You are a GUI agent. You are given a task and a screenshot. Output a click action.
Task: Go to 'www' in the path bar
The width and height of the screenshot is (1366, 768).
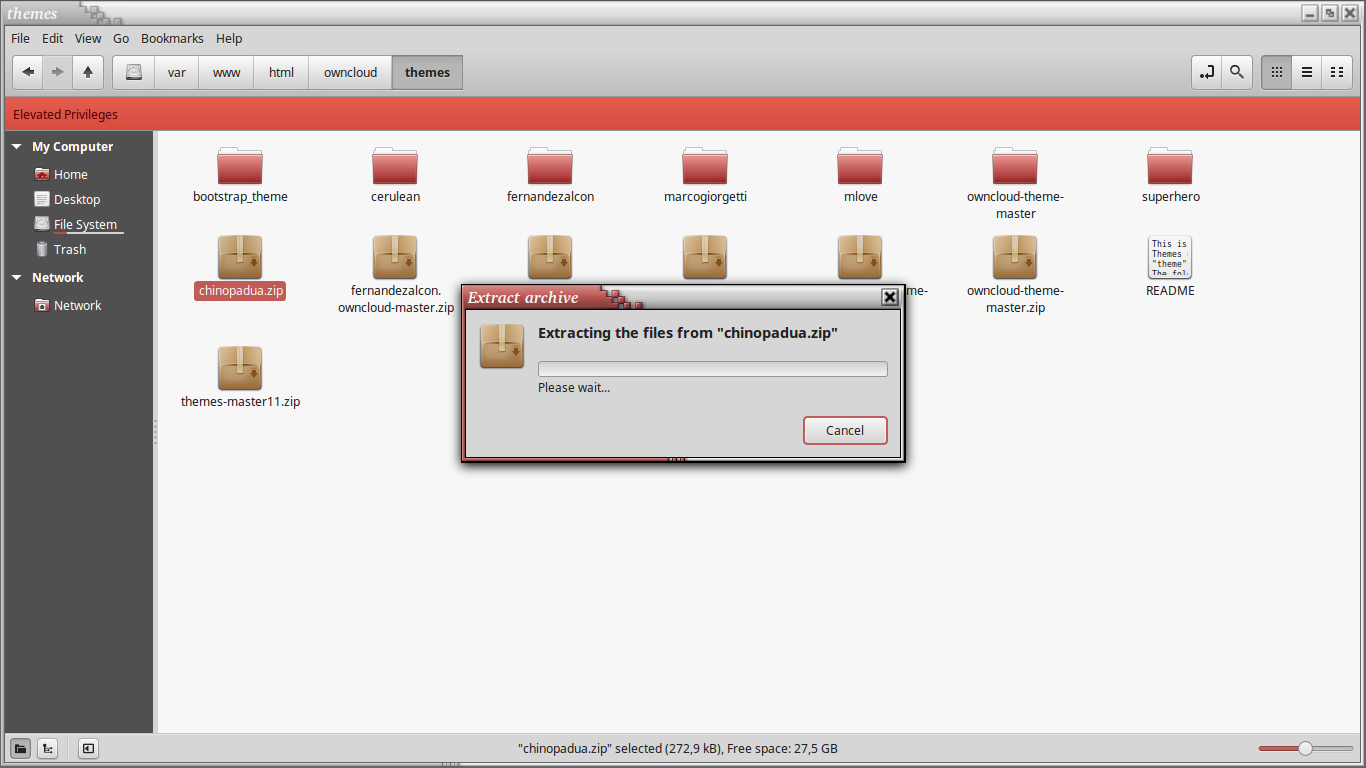click(x=227, y=72)
